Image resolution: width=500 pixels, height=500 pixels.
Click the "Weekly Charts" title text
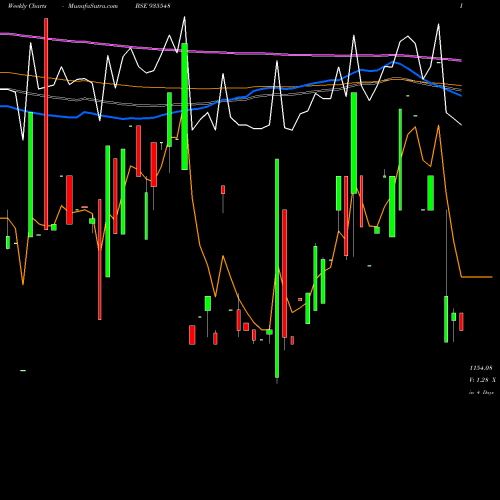click(x=27, y=6)
